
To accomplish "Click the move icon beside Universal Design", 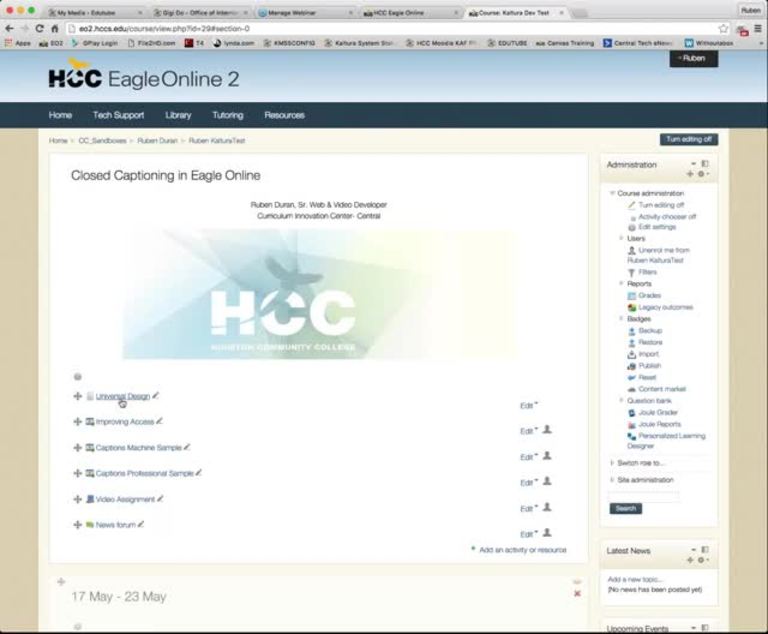I will point(77,396).
